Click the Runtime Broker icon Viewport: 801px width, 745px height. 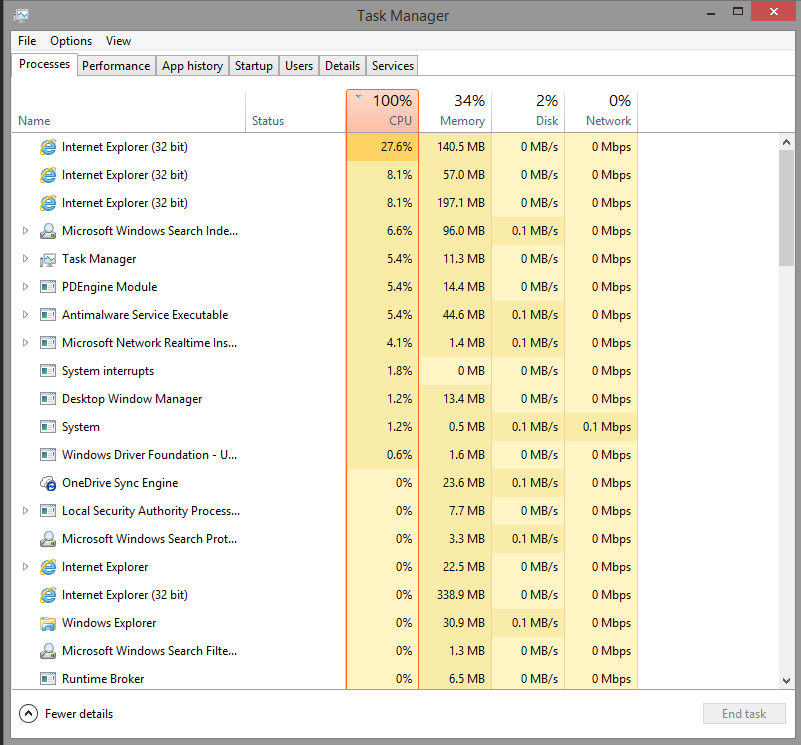click(x=48, y=679)
